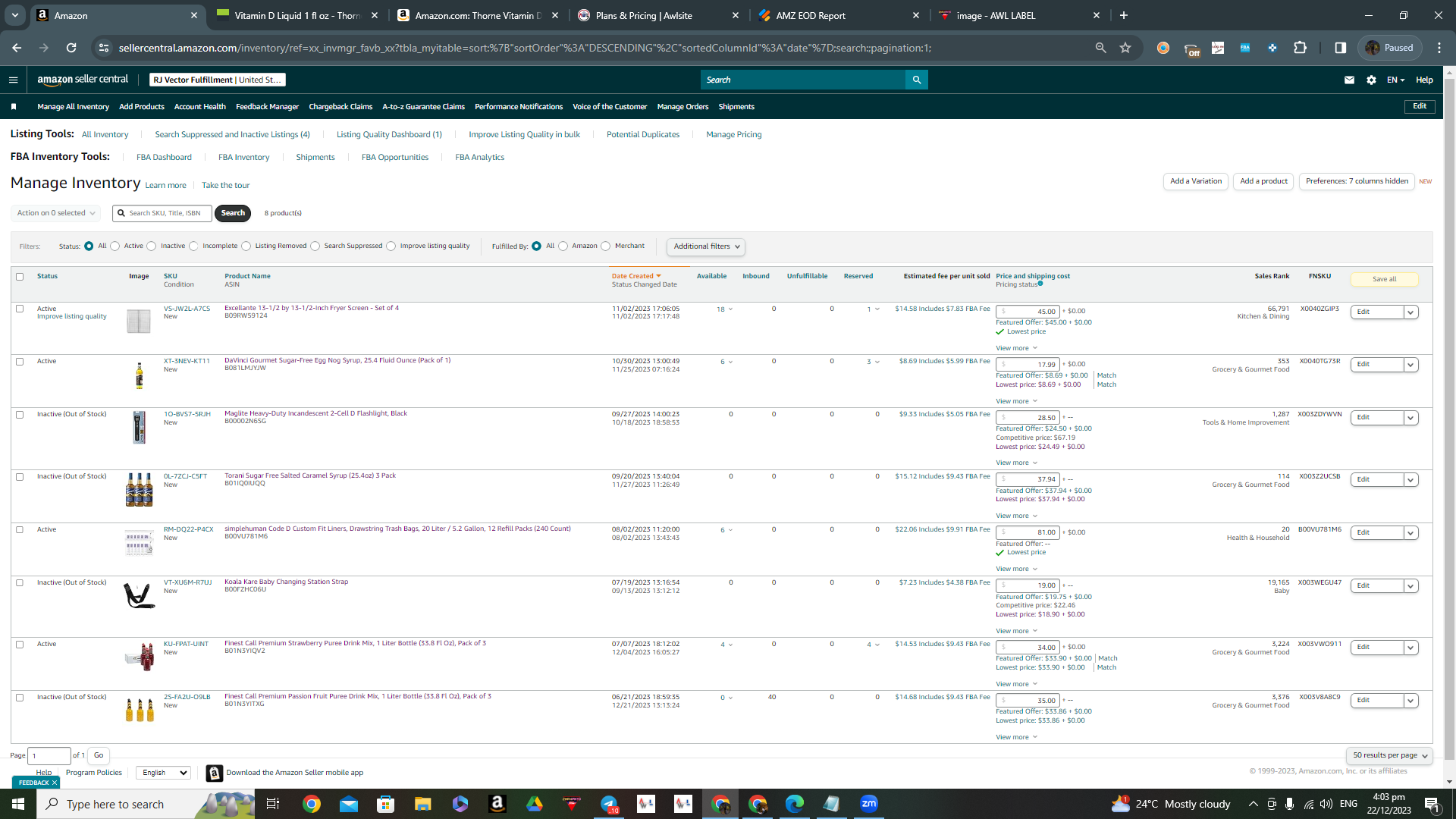Open Google Drive from the taskbar
Image resolution: width=1456 pixels, height=819 pixels.
(x=535, y=804)
